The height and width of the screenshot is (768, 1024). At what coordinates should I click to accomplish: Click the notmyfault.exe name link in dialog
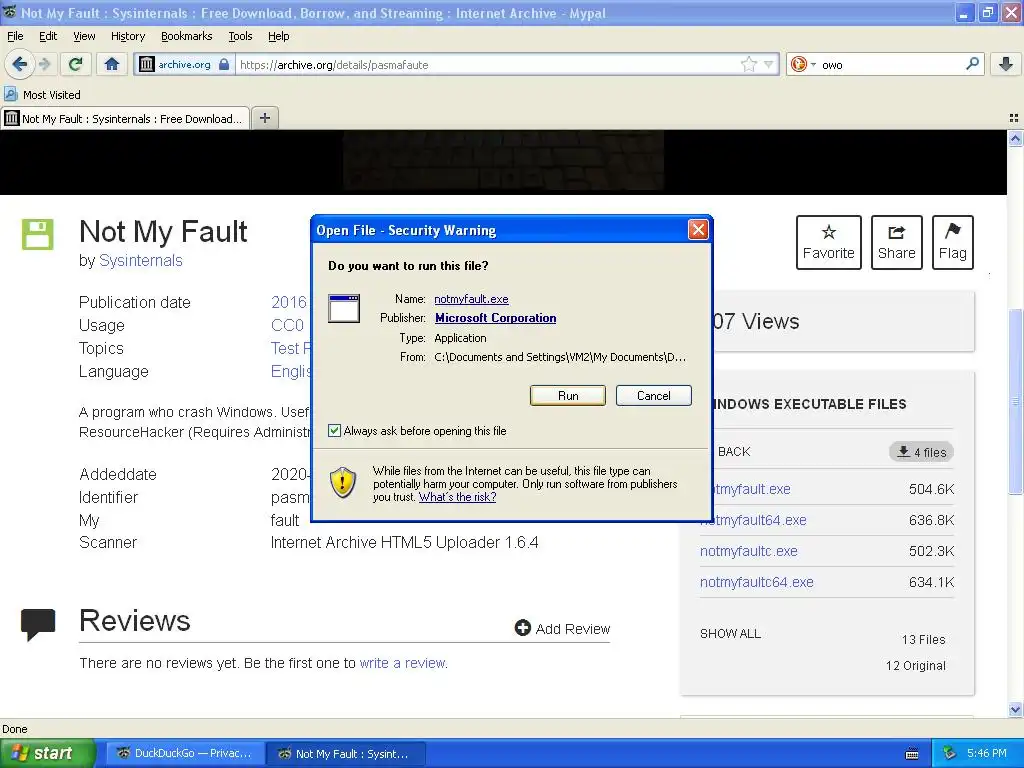tap(471, 299)
